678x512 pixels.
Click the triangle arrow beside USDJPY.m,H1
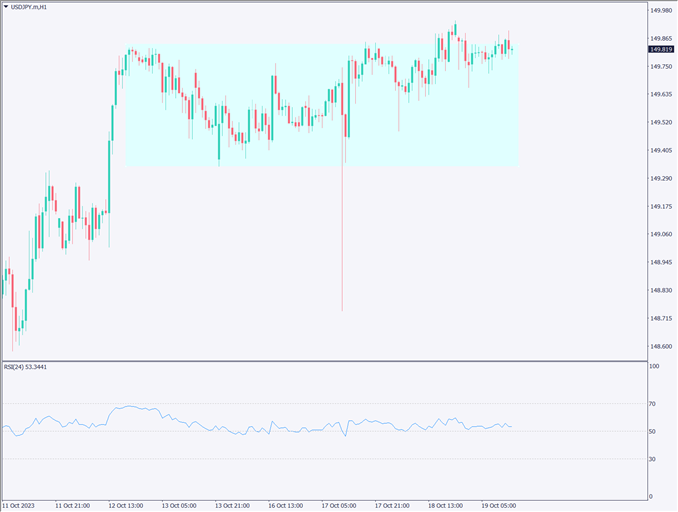pos(5,7)
